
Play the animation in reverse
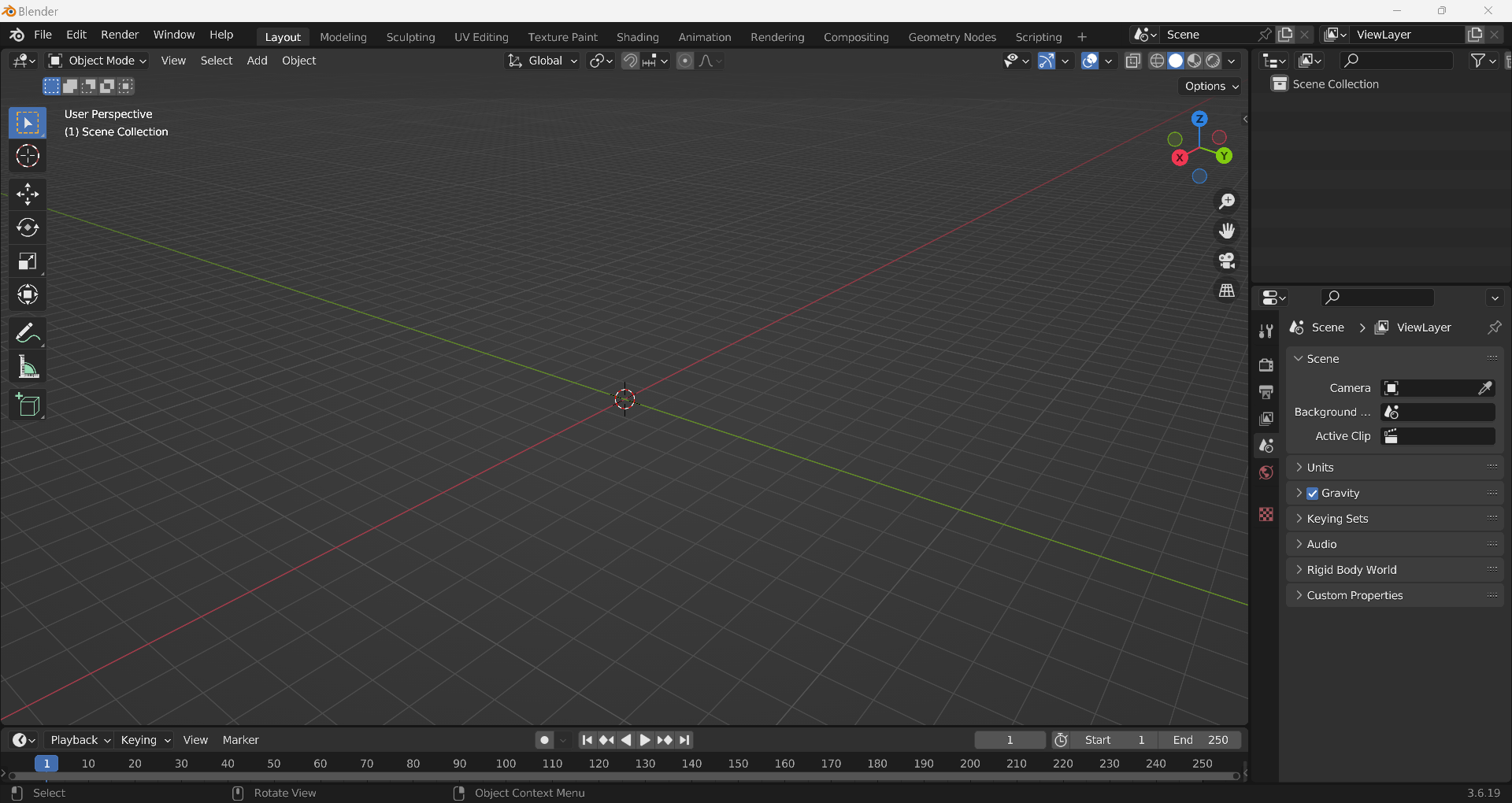click(626, 740)
